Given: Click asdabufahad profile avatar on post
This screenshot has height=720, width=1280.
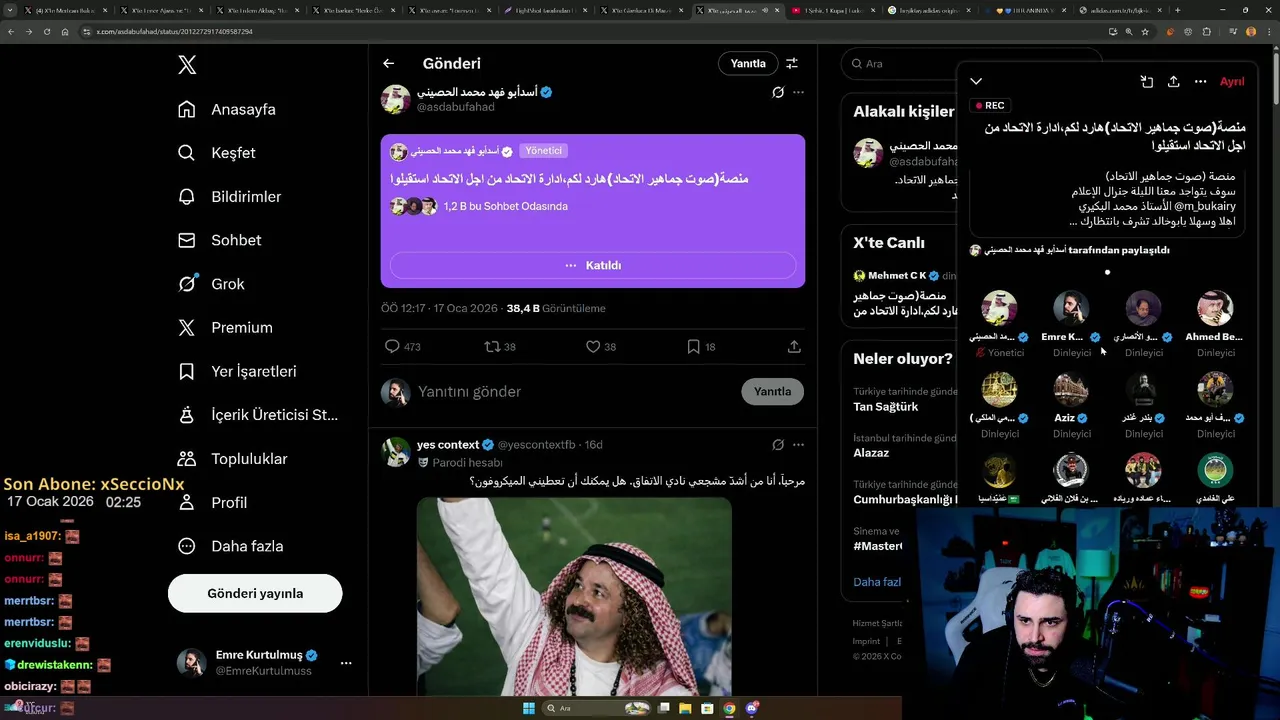Looking at the screenshot, I should point(396,99).
